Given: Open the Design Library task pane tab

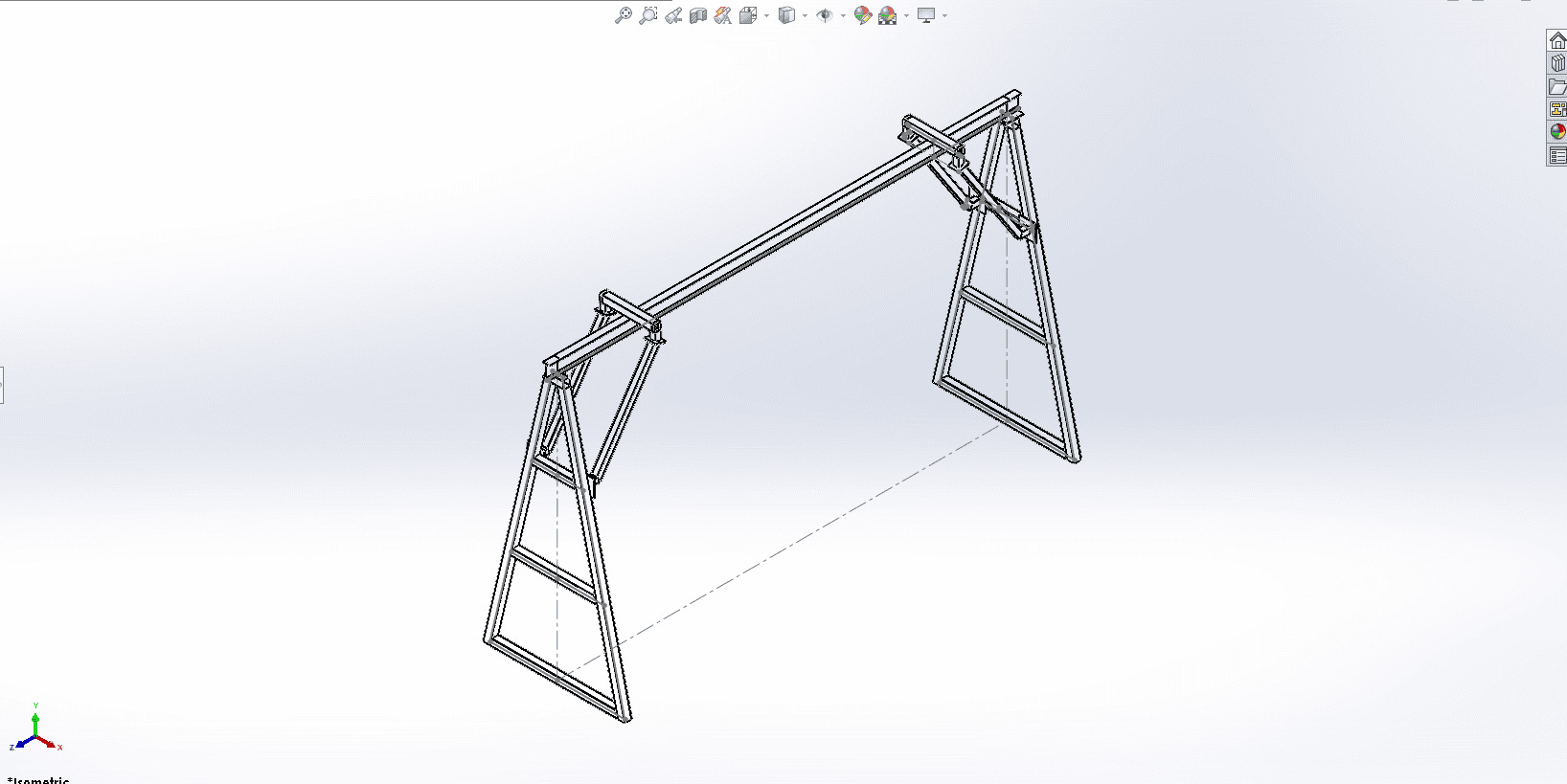Looking at the screenshot, I should [x=1557, y=63].
